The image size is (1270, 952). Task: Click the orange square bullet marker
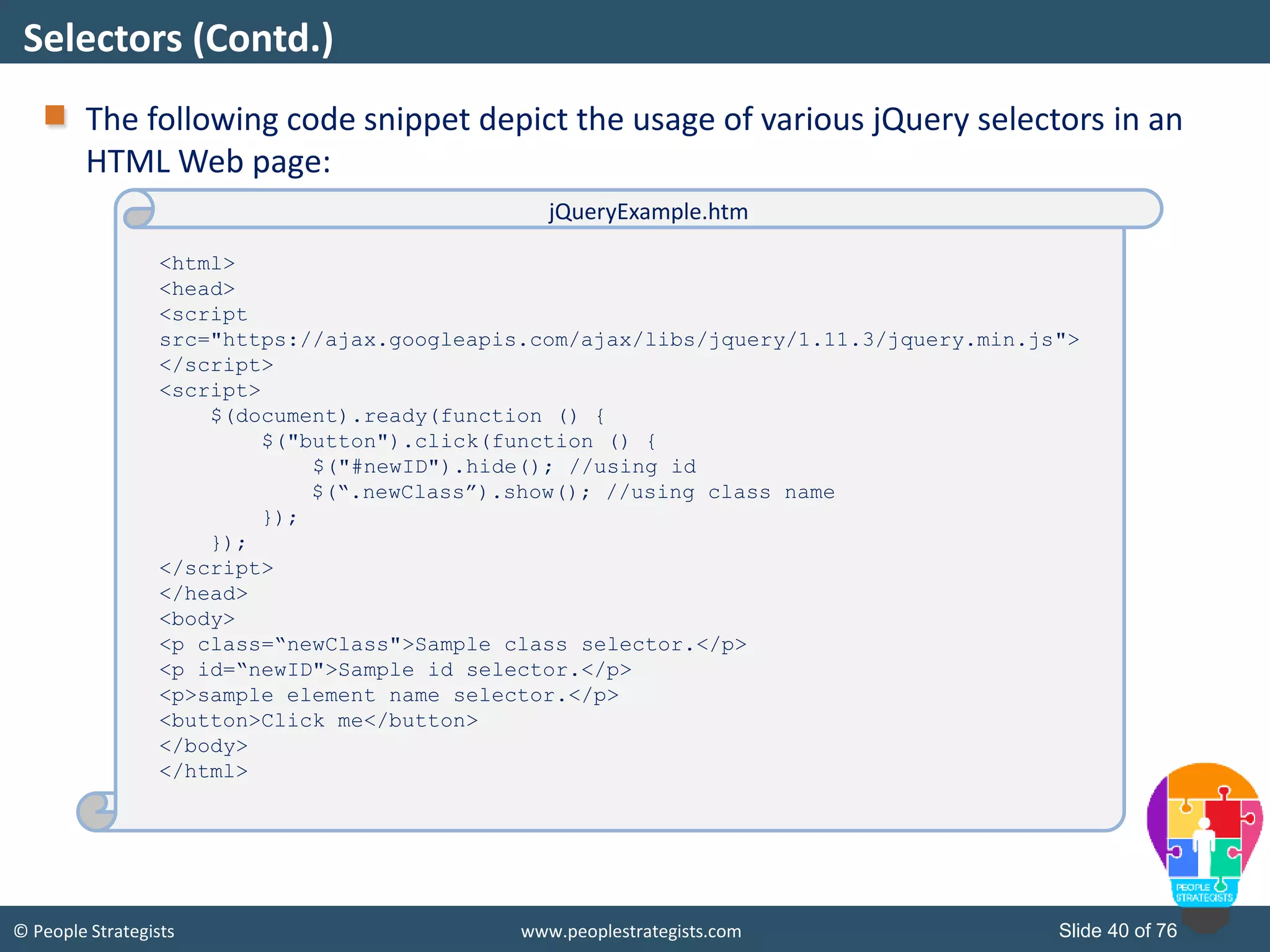point(55,115)
